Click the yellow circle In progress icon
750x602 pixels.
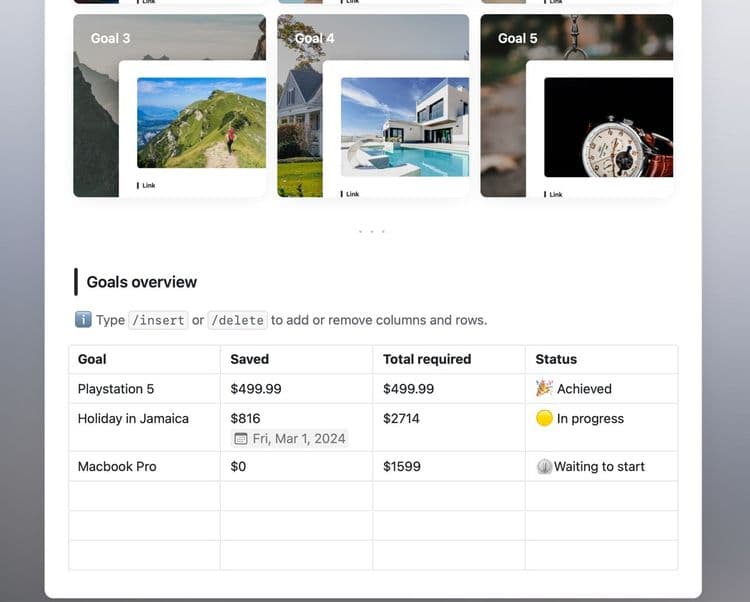544,418
